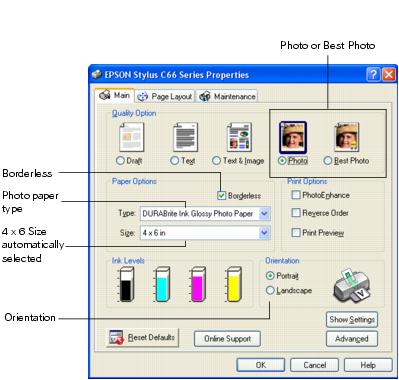Enable the Reverse Order checkbox

pyautogui.click(x=296, y=213)
